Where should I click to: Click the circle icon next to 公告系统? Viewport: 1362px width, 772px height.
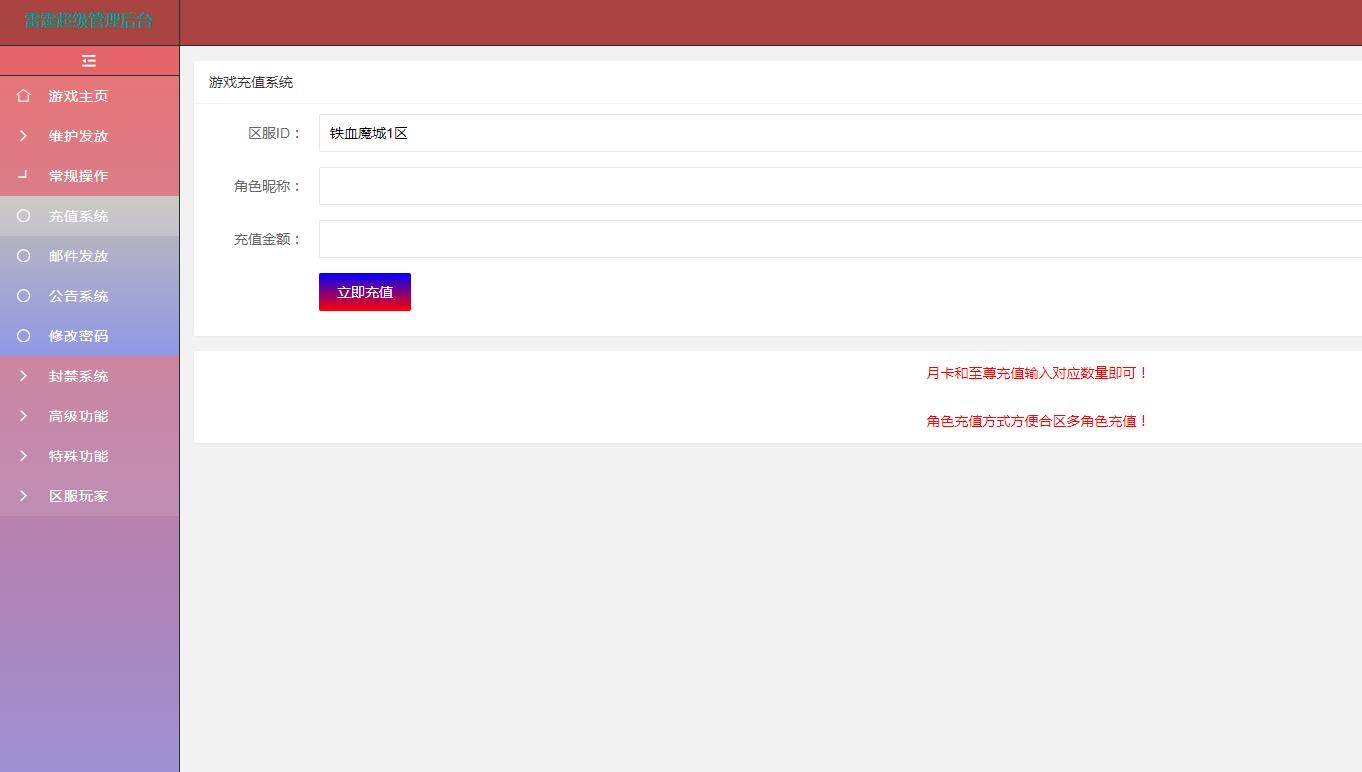(x=24, y=296)
